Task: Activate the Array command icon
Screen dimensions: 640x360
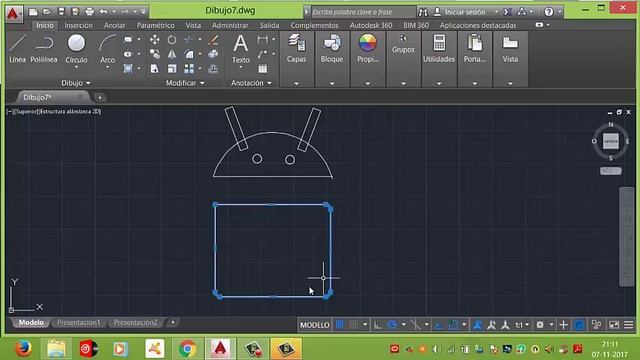Action: coord(189,69)
